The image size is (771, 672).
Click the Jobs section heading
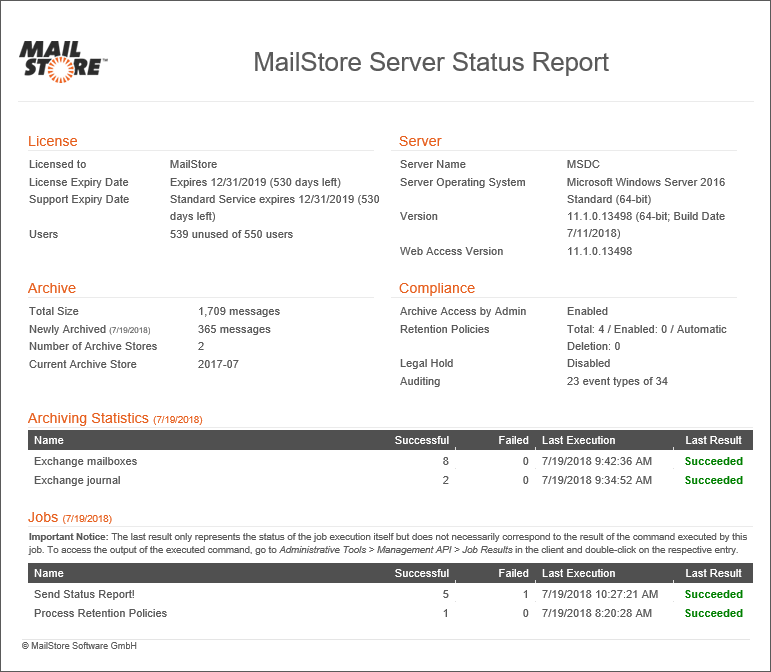44,517
